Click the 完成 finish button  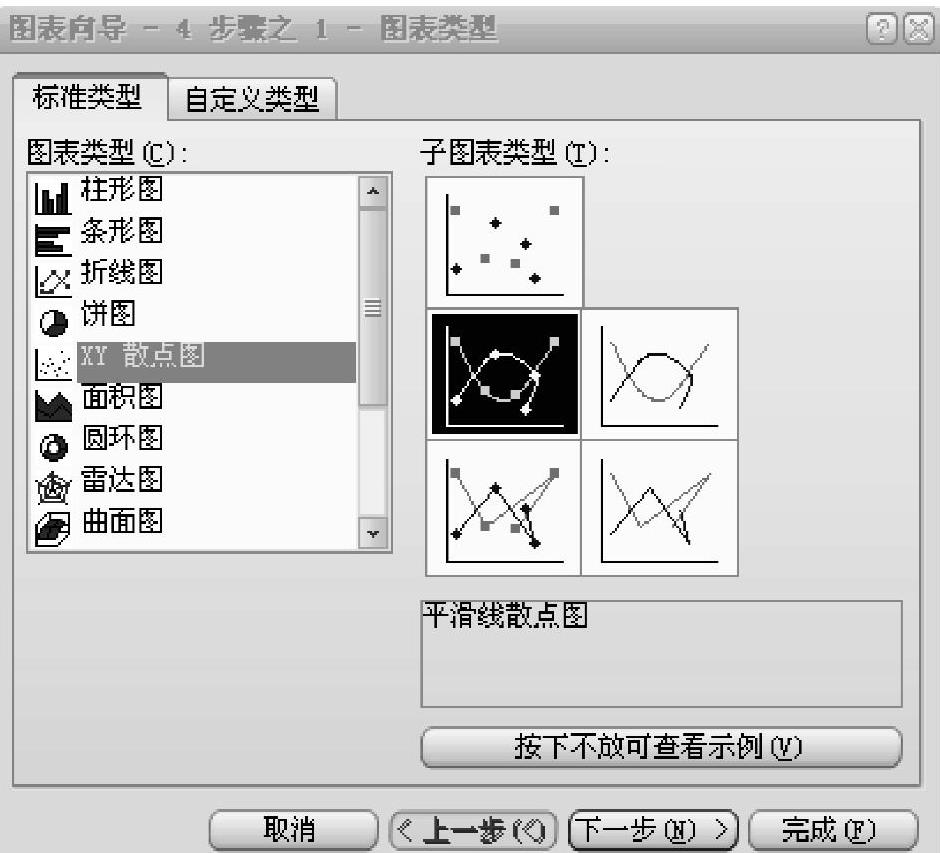coord(833,830)
